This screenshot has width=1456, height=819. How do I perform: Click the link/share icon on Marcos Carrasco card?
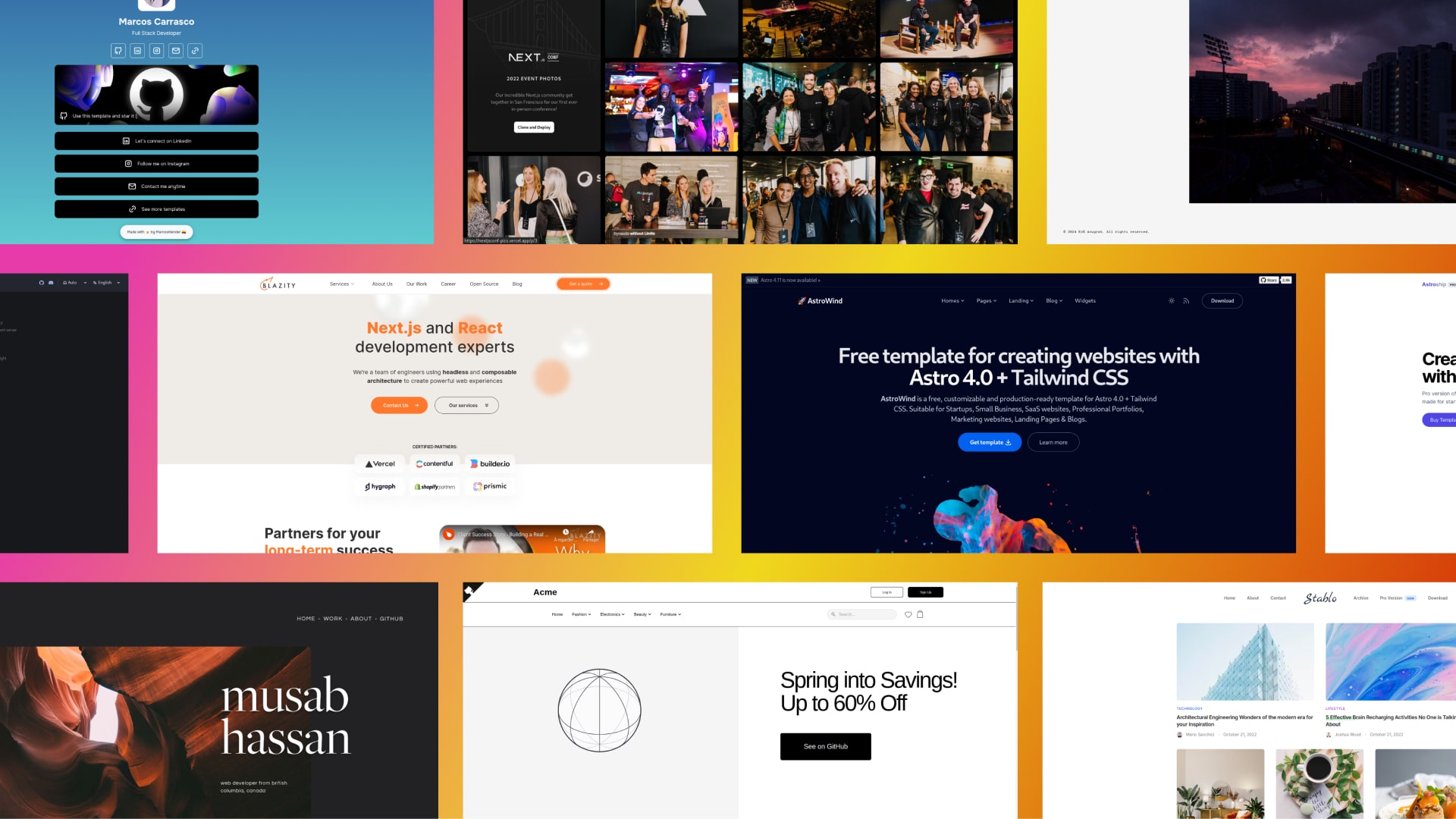click(196, 50)
